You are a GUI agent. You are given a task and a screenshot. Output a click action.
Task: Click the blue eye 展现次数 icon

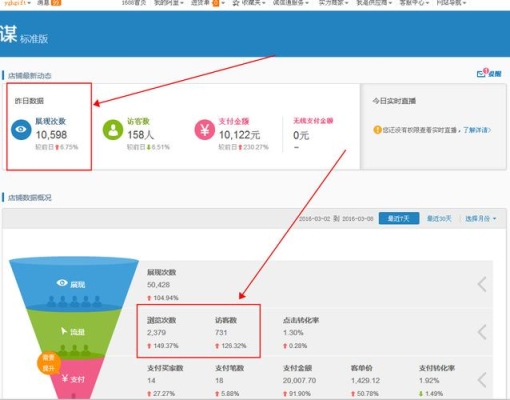pyautogui.click(x=21, y=130)
